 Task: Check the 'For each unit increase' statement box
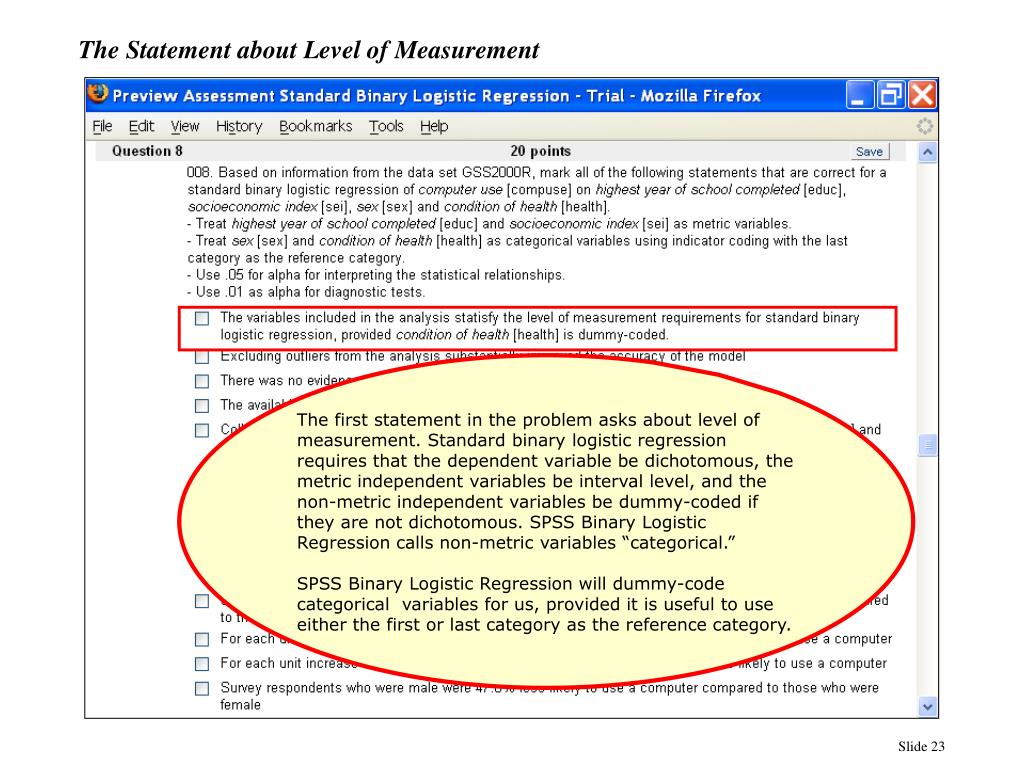click(202, 664)
